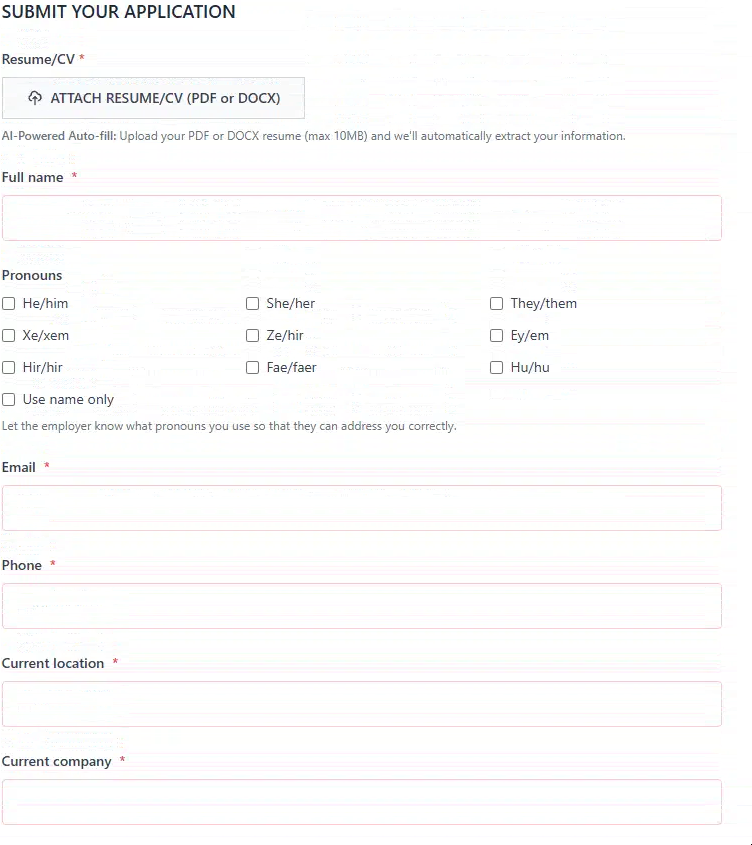Click into the Email text field
Viewport: 752px width, 845px height.
click(361, 508)
